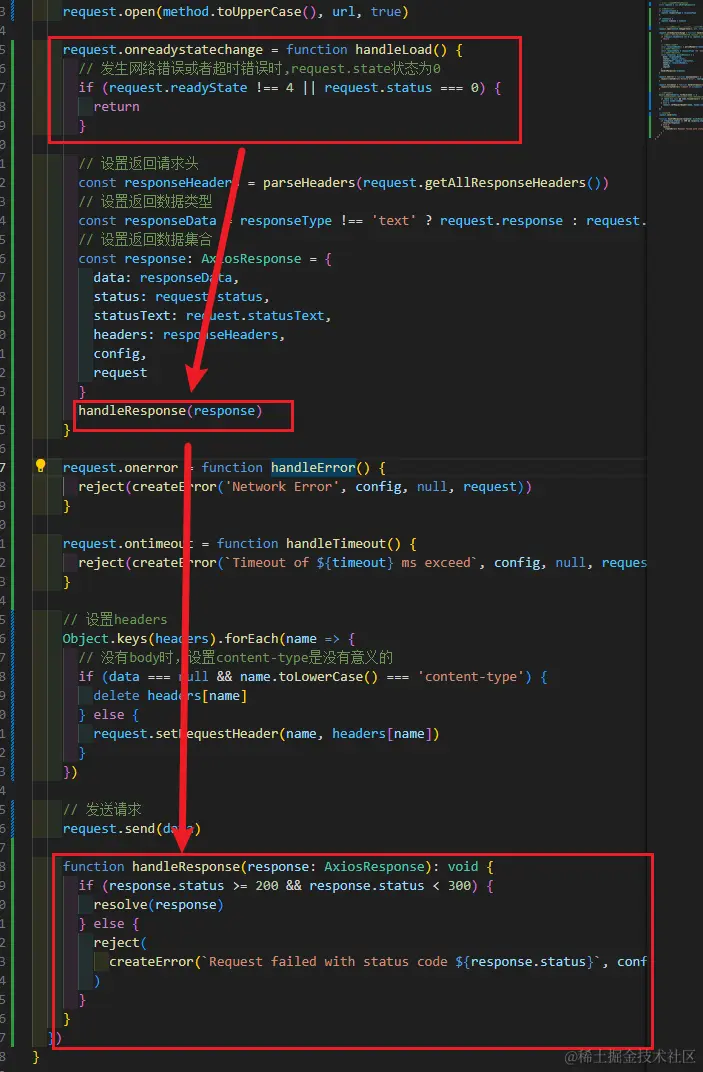Click Request failed with status code string
This screenshot has height=1072, width=703.
[398, 961]
